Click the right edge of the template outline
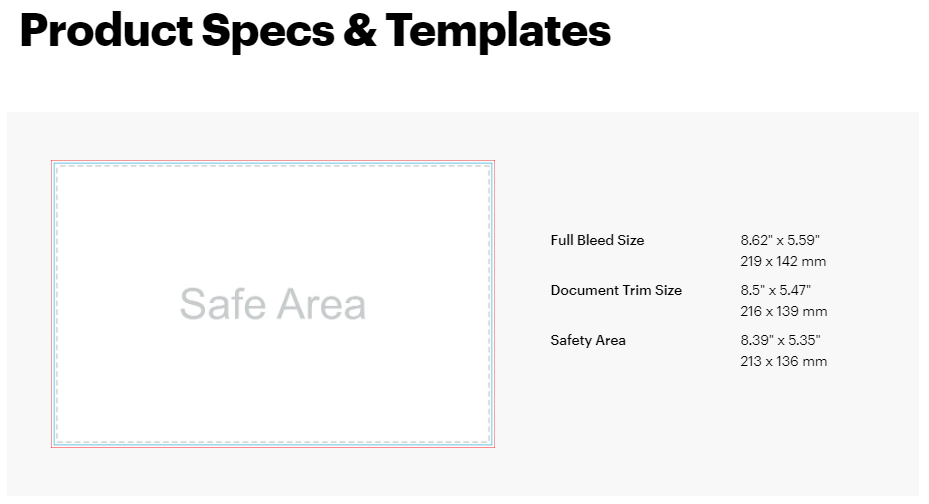Viewport: 929px width, 504px height. (x=494, y=304)
